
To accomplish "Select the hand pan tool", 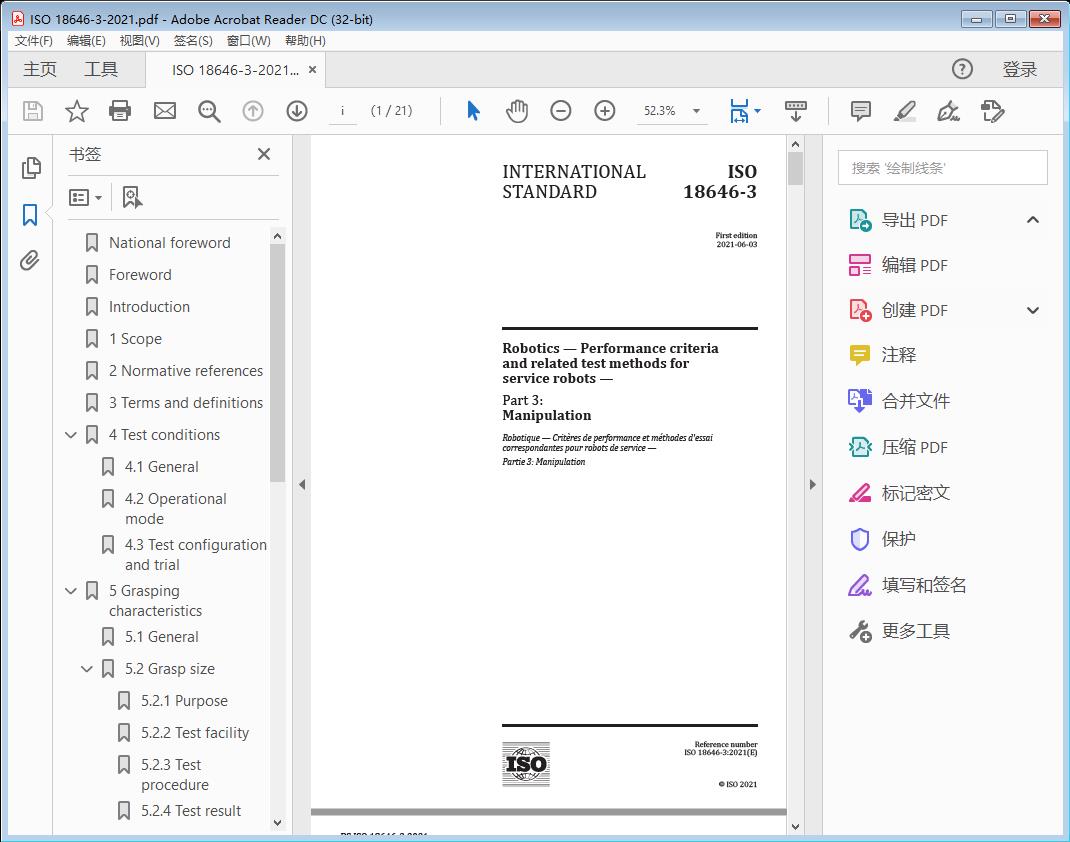I will [x=517, y=111].
